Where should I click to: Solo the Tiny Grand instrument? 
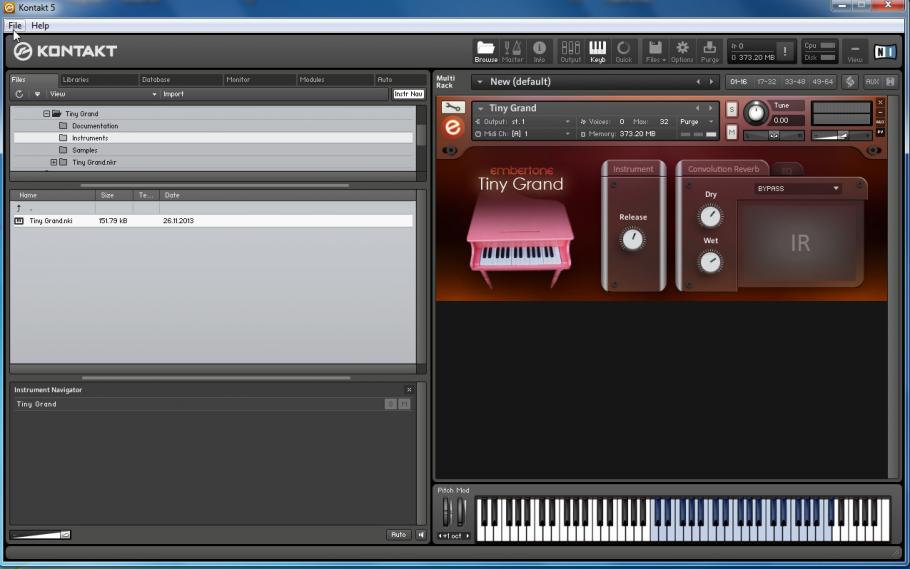[x=731, y=109]
